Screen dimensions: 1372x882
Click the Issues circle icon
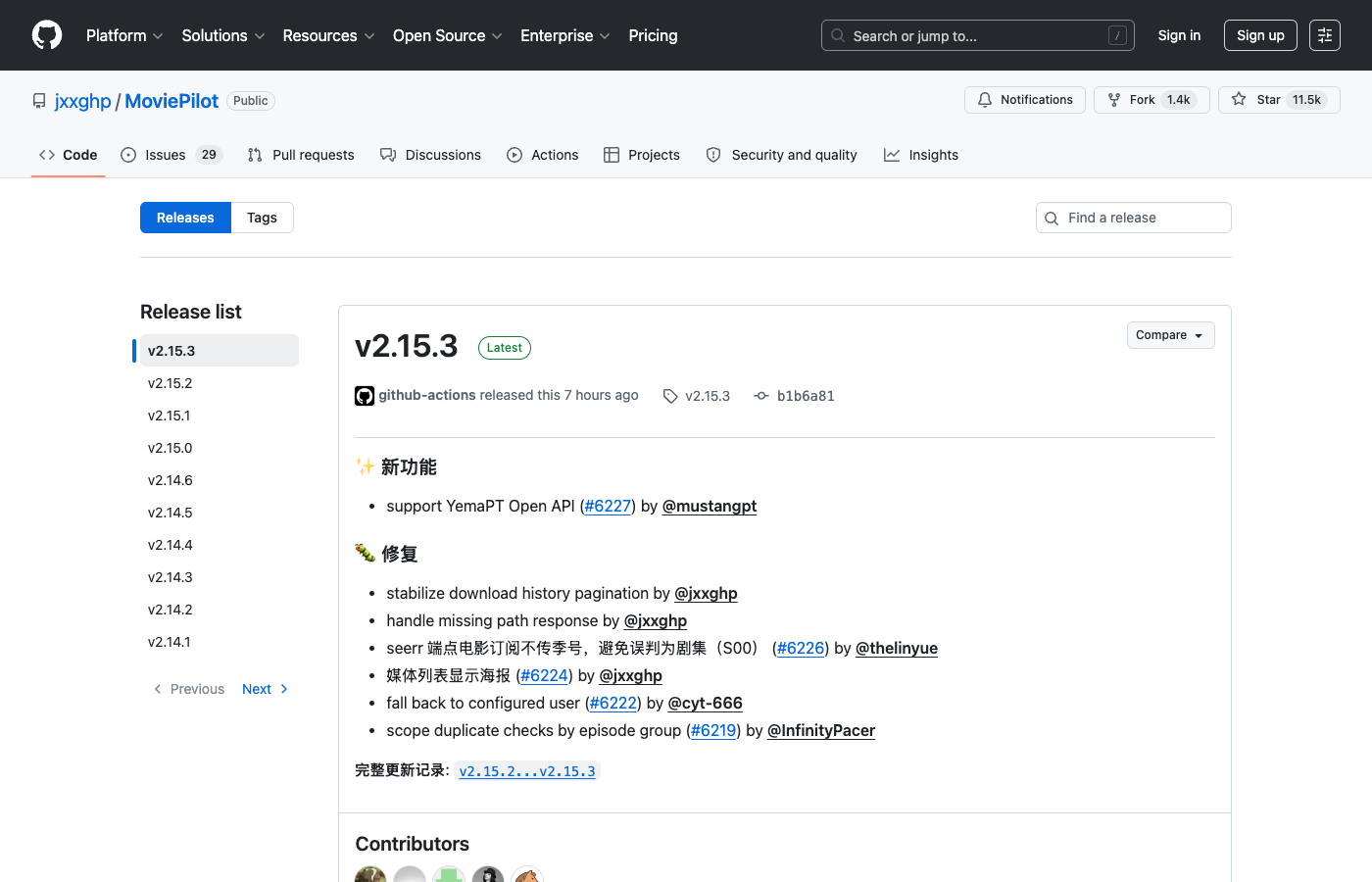128,155
